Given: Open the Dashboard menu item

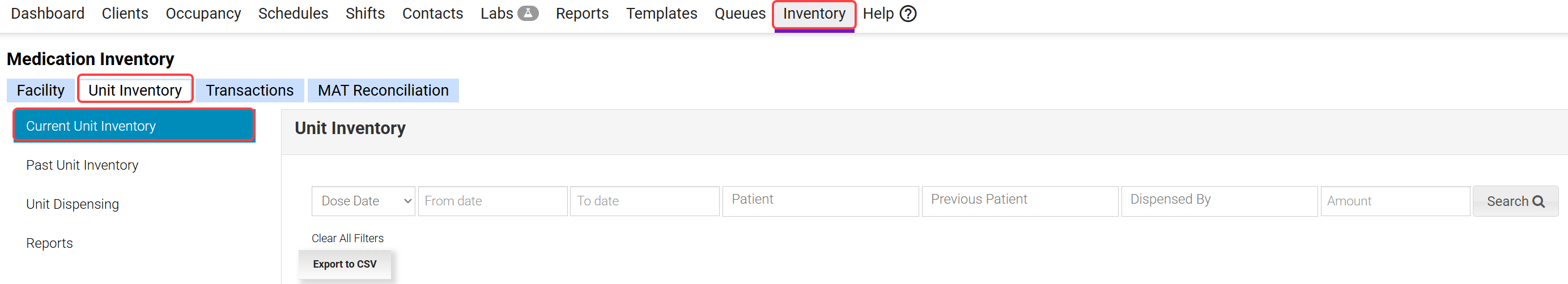Looking at the screenshot, I should (48, 14).
